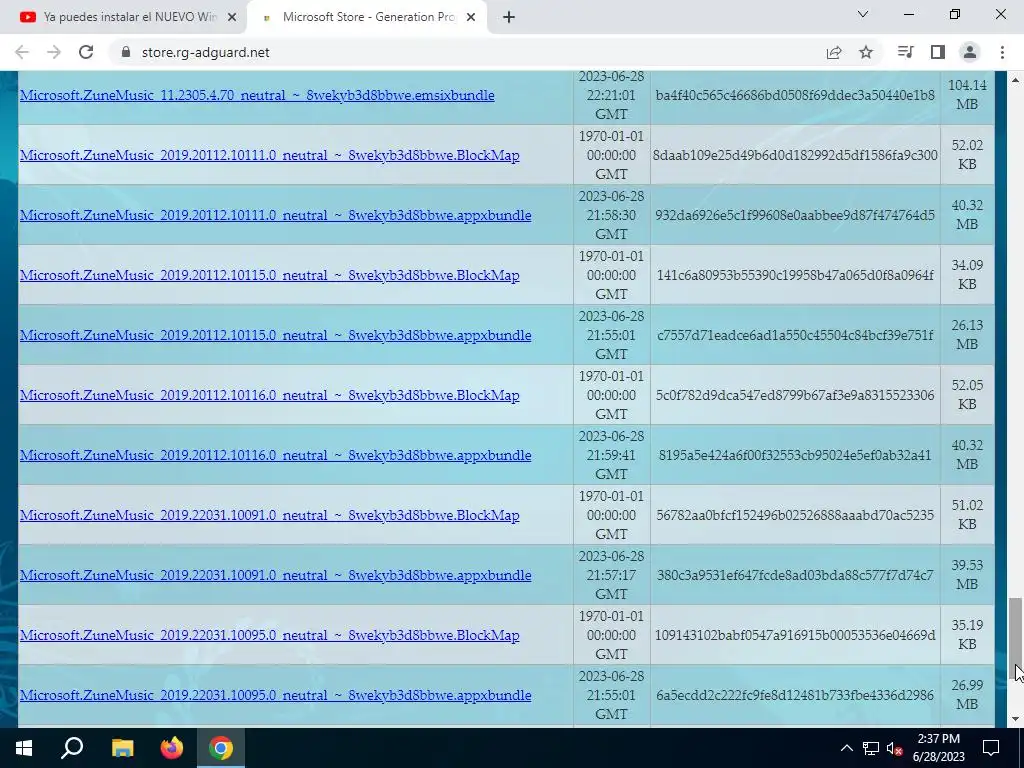
Task: Select hash 141c6a80953b55390c19958b47a065d0f8a0964f
Action: [x=795, y=275]
